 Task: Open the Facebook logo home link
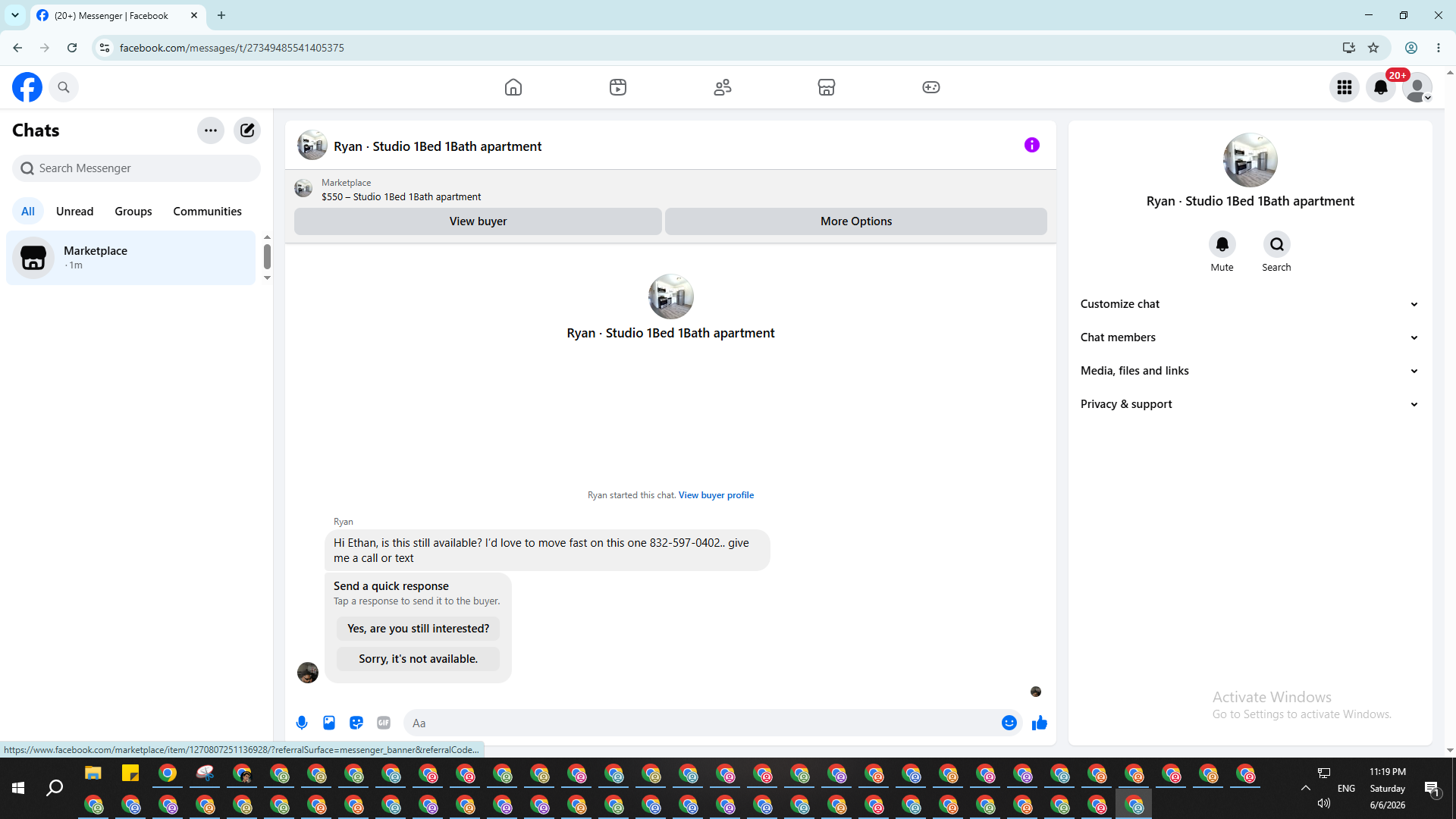27,87
